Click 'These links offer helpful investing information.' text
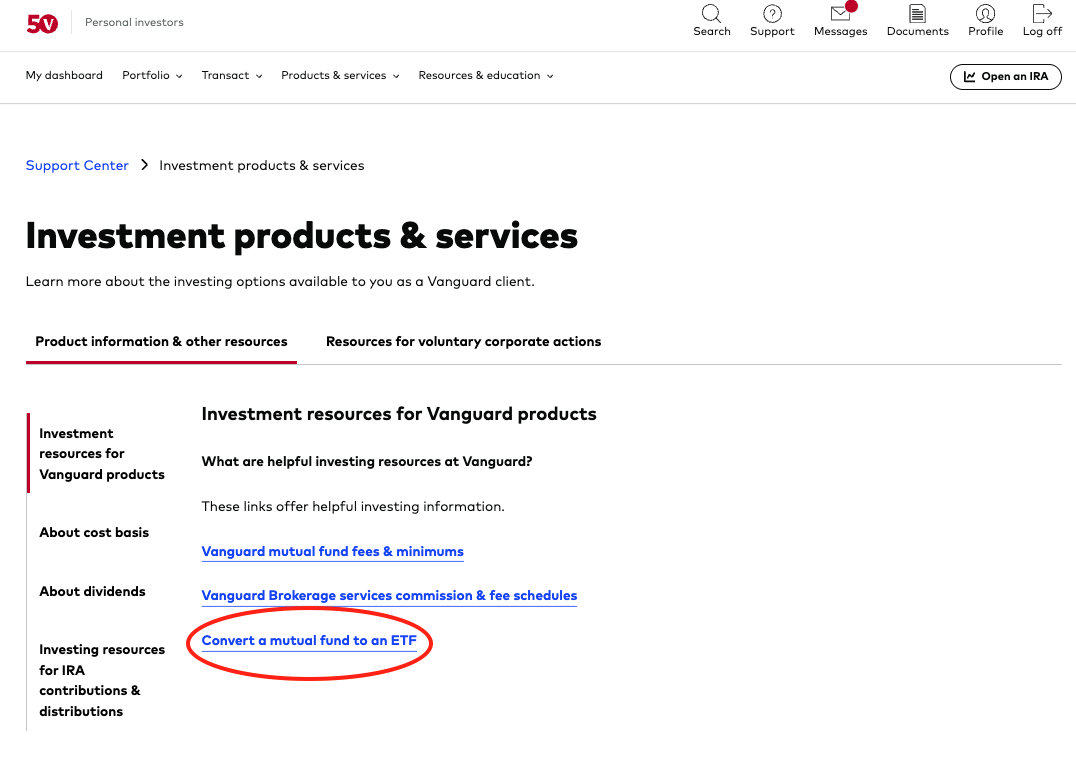This screenshot has width=1076, height=767. (353, 506)
